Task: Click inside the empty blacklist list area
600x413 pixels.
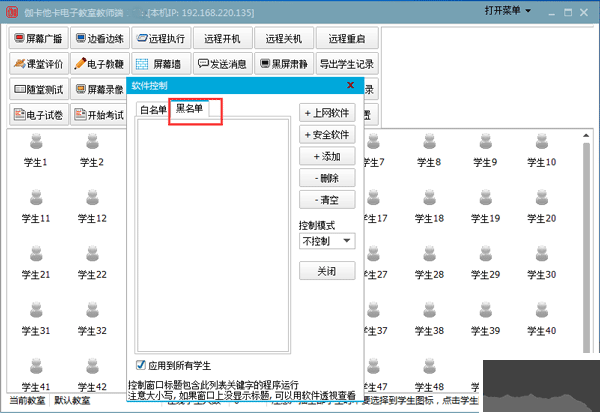Action: coord(213,235)
